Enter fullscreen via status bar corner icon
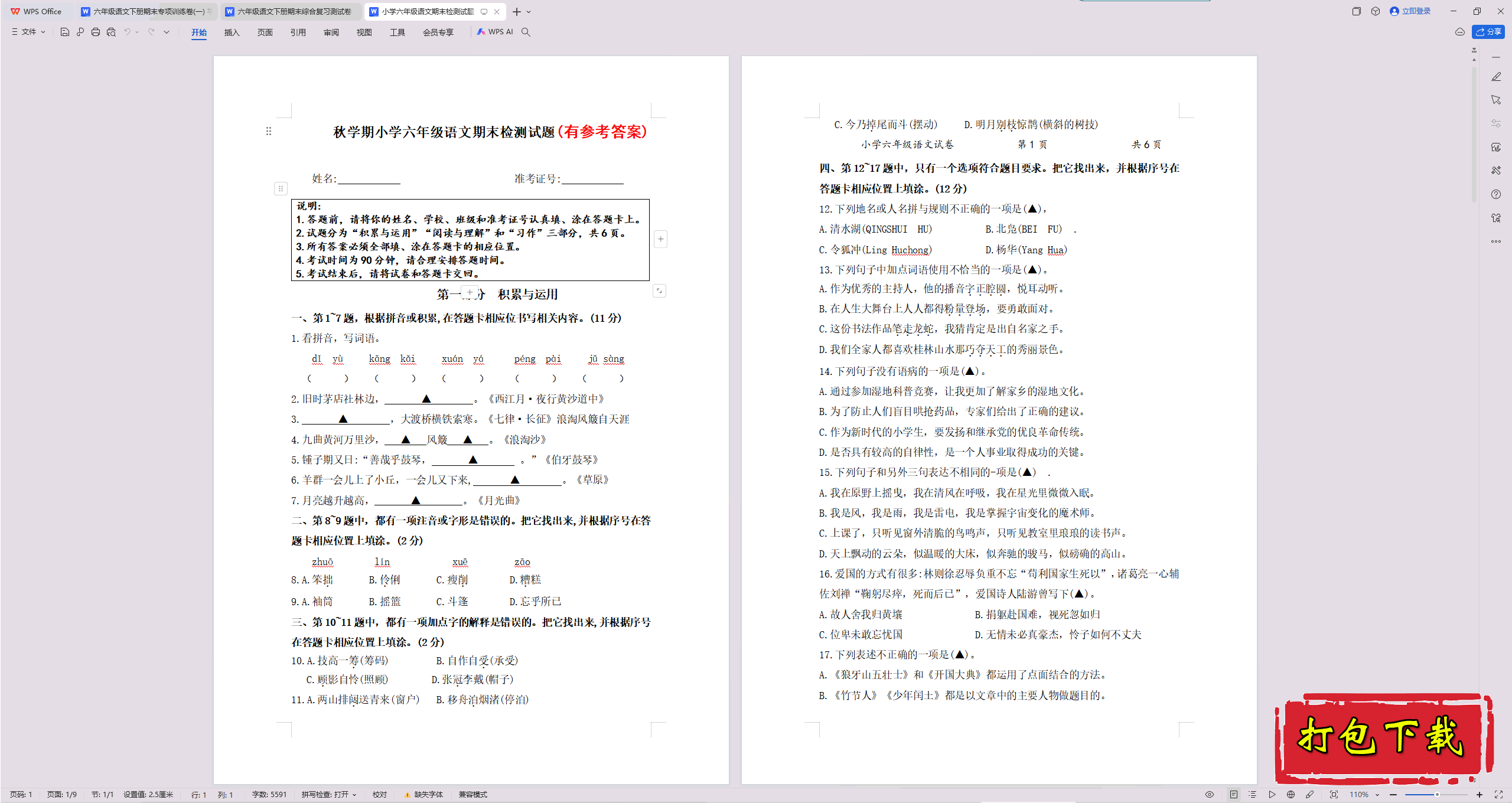This screenshot has height=803, width=1512. (x=1499, y=795)
